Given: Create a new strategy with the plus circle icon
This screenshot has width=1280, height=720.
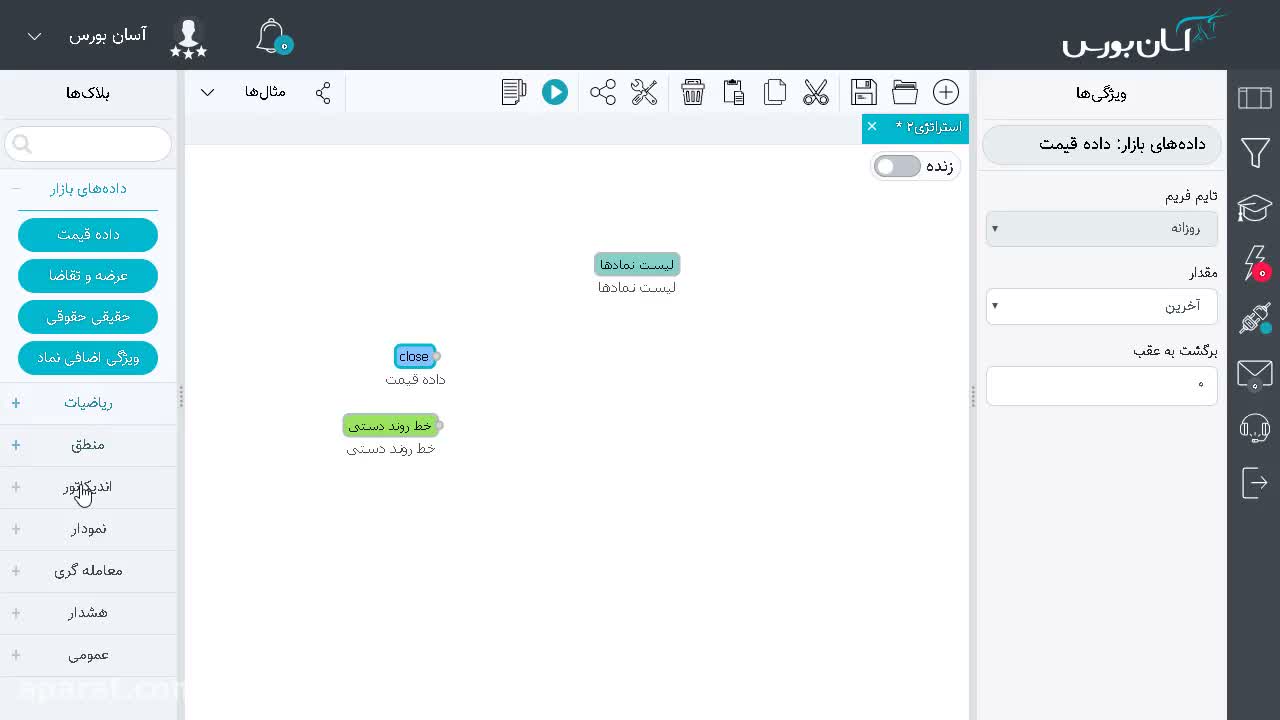Looking at the screenshot, I should [946, 92].
